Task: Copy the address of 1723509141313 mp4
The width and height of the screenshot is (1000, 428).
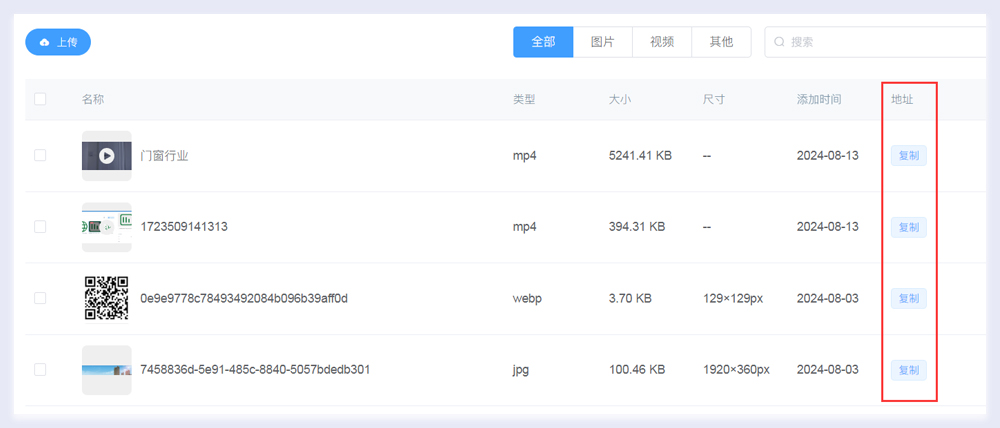Action: (908, 227)
